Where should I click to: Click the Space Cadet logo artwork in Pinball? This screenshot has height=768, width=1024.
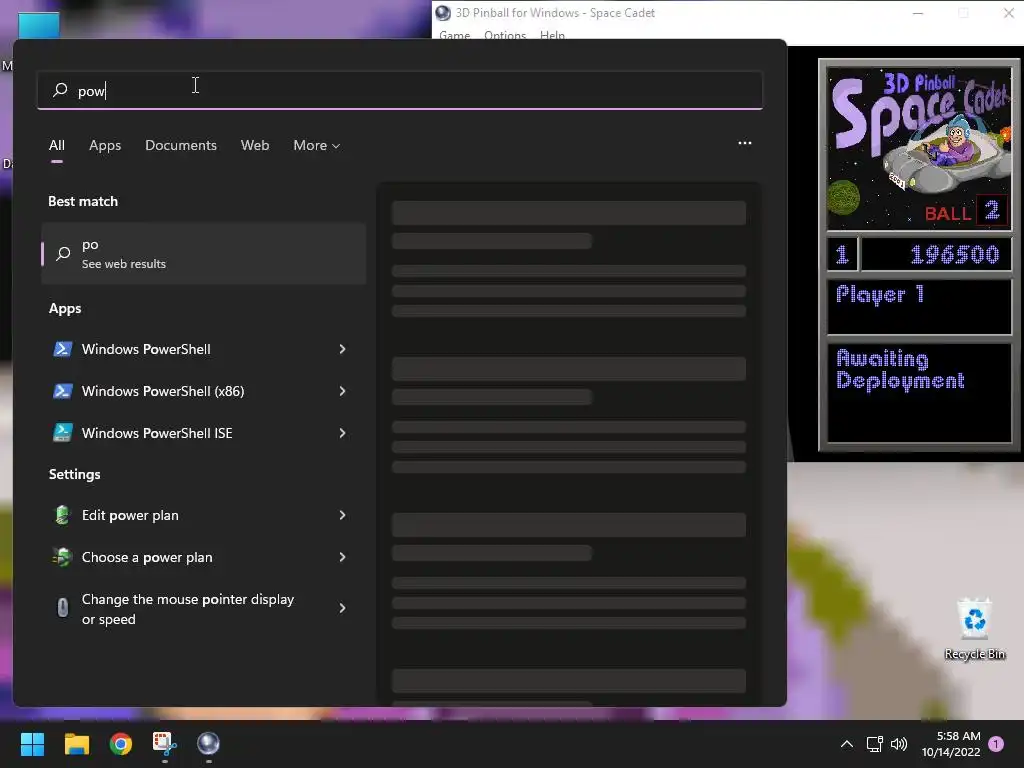click(919, 148)
